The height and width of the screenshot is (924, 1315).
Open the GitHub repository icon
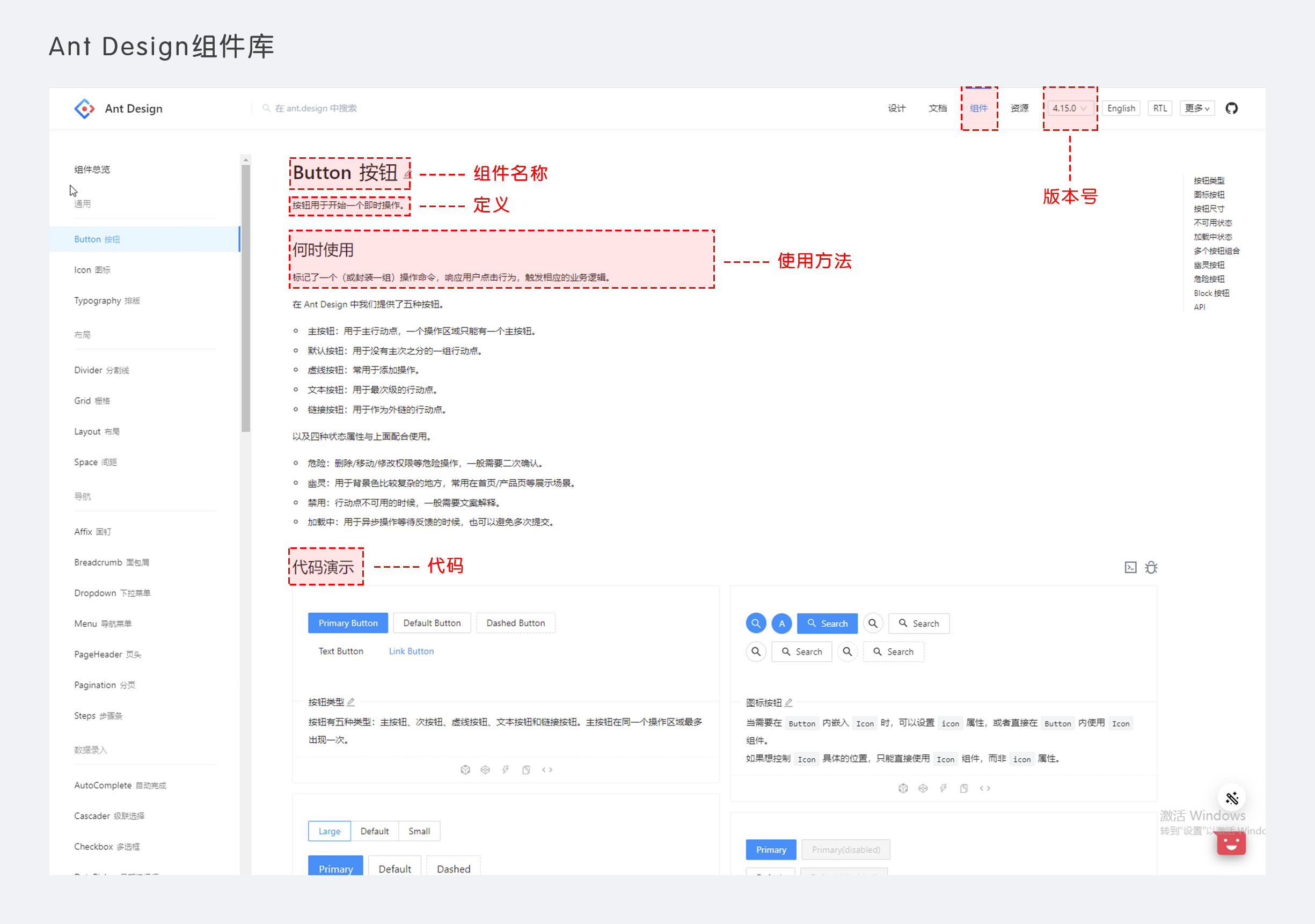[1231, 108]
